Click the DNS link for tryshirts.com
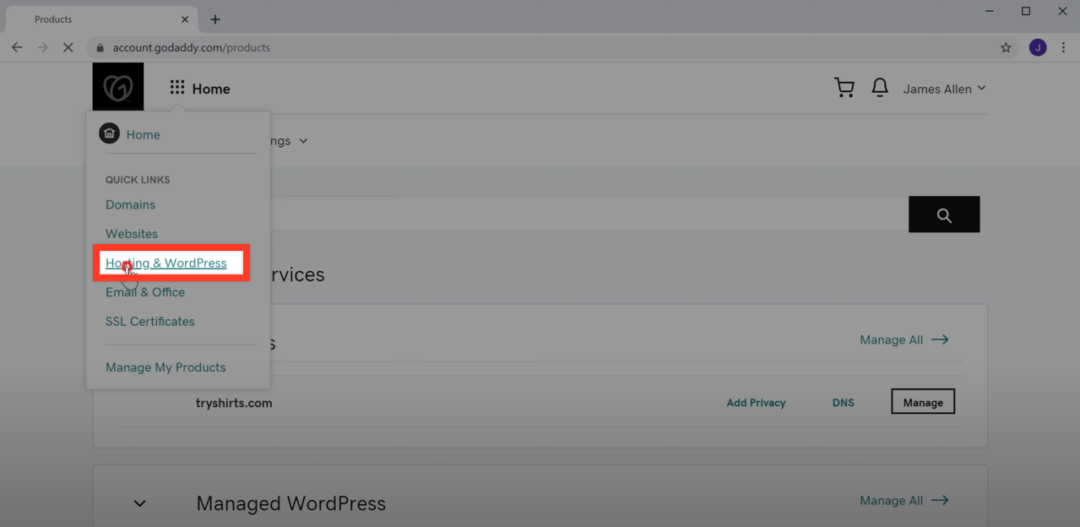 [x=843, y=403]
